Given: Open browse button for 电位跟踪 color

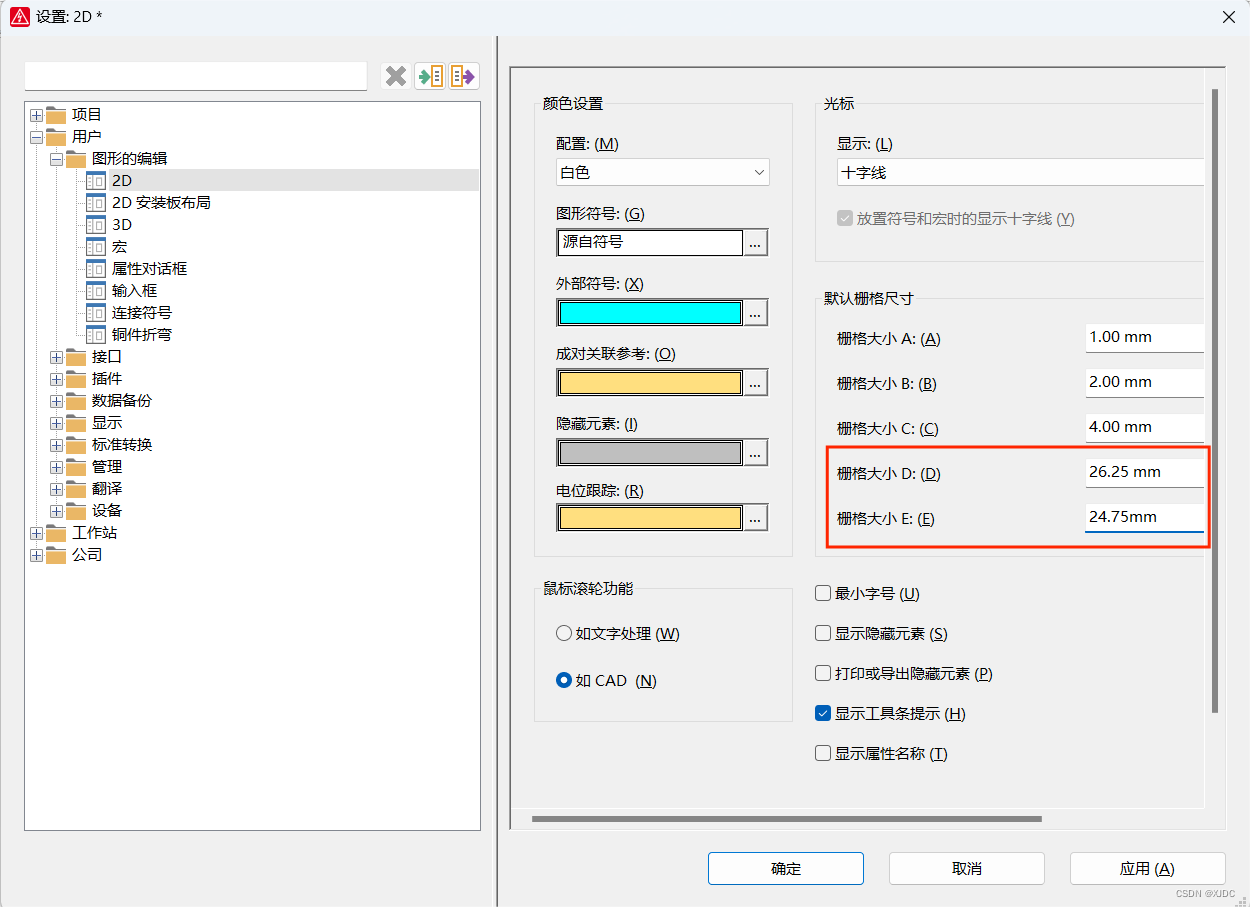Looking at the screenshot, I should 756,518.
